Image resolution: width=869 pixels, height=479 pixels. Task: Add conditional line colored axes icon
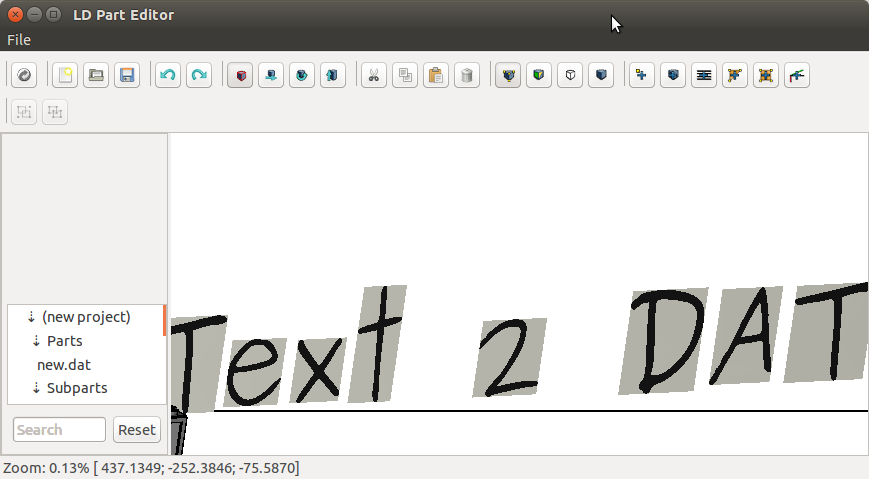click(797, 75)
